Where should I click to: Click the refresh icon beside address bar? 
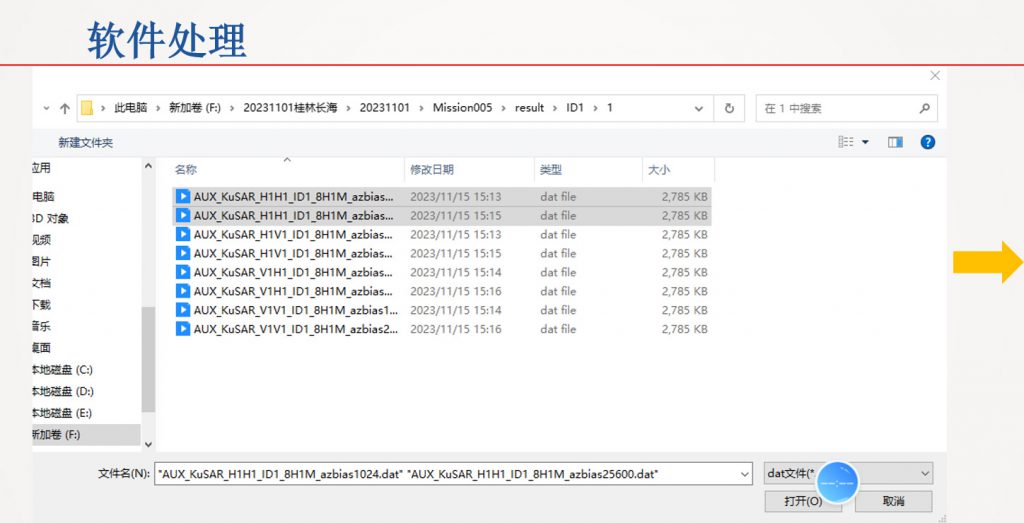(x=729, y=108)
